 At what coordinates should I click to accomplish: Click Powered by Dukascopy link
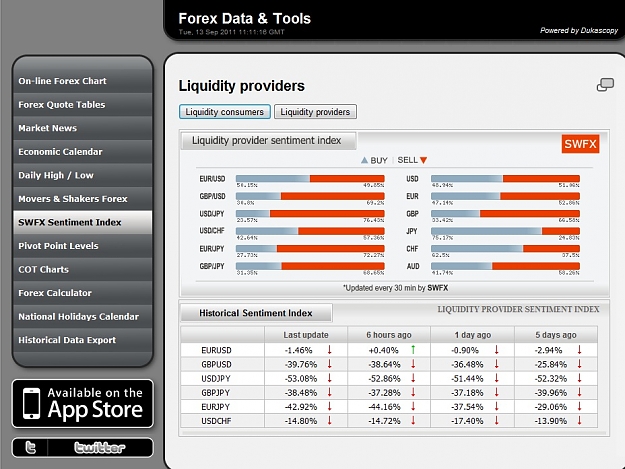pyautogui.click(x=579, y=30)
